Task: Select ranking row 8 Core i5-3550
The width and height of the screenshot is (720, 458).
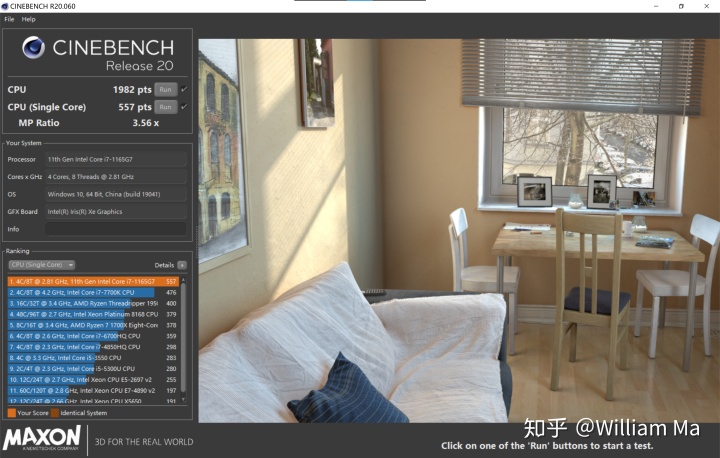Action: tap(93, 358)
